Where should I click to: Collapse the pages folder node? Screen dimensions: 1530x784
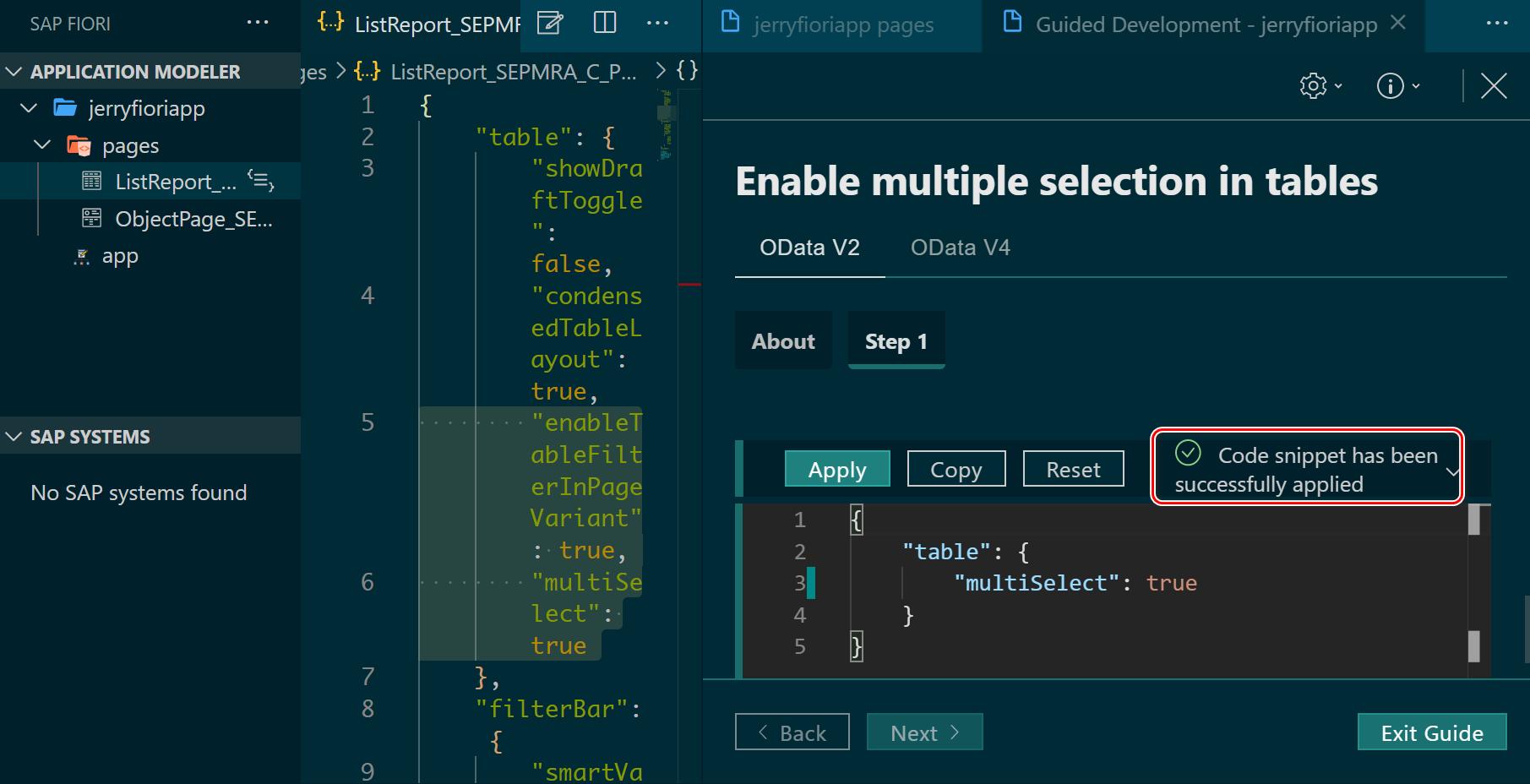[x=42, y=145]
